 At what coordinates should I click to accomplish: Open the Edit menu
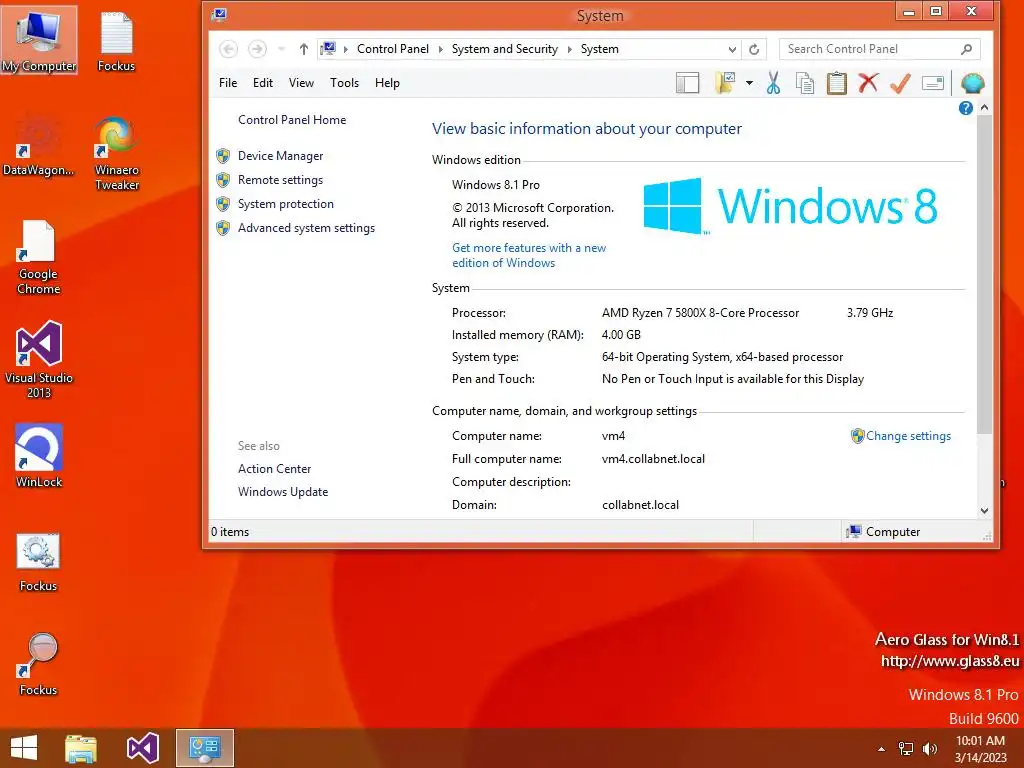coord(263,83)
